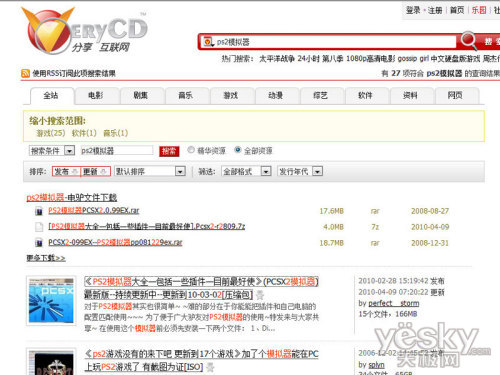Toggle sort by 更新 date
Viewport: 500px width, 375px height.
(x=96, y=172)
